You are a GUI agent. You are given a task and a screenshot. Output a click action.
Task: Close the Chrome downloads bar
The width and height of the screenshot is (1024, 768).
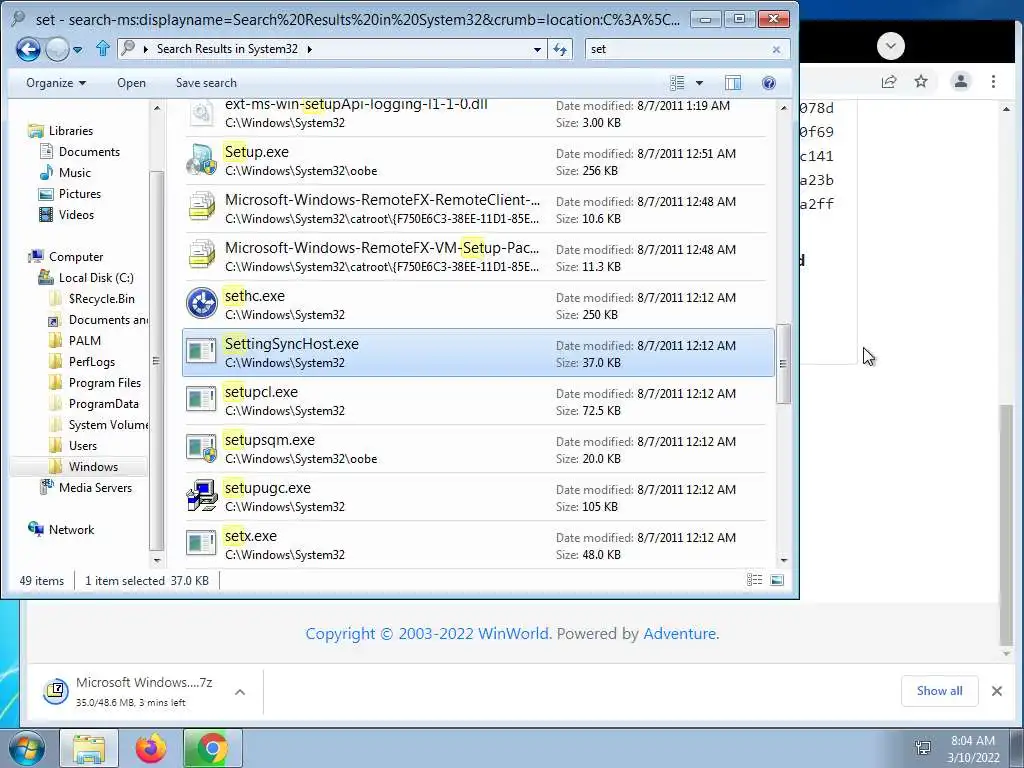pos(997,691)
